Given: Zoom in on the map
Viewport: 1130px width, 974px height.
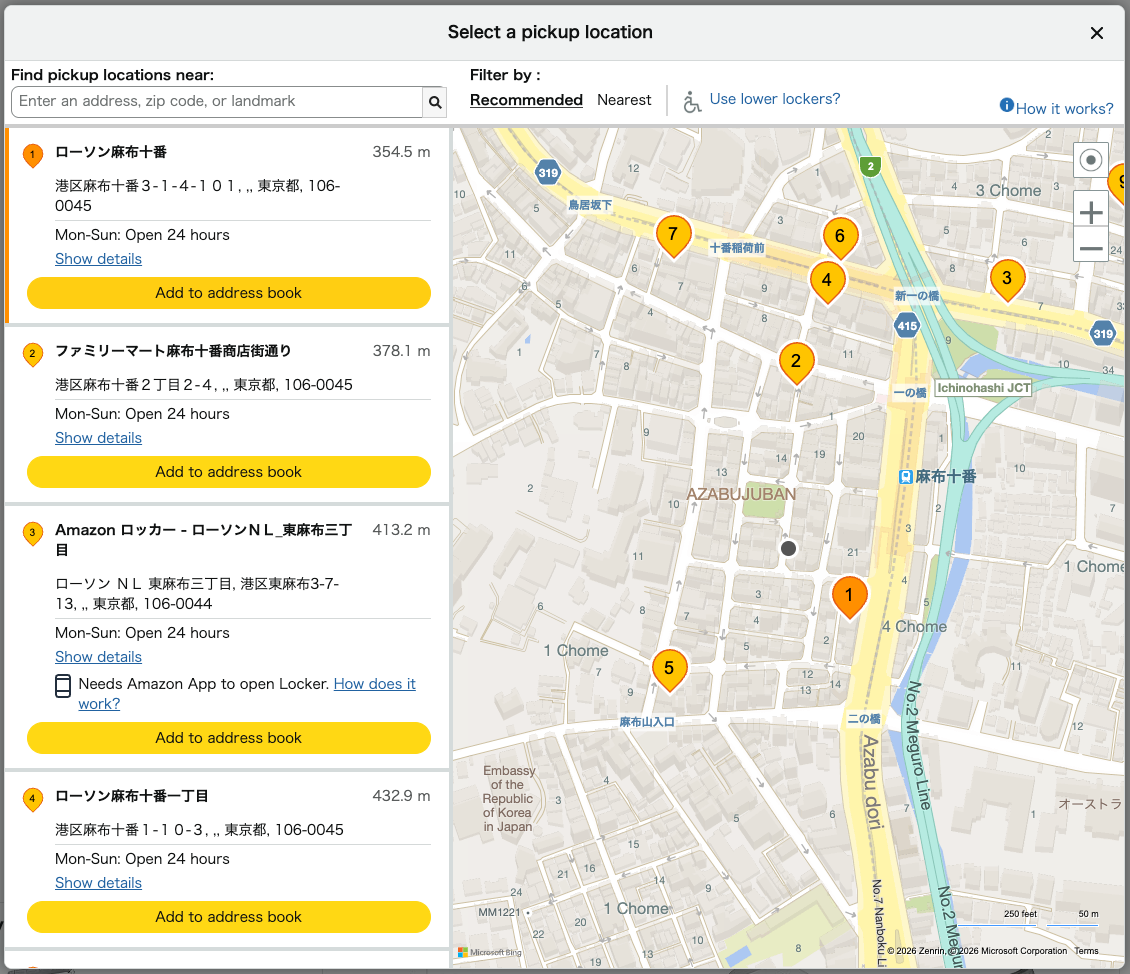Looking at the screenshot, I should point(1090,211).
